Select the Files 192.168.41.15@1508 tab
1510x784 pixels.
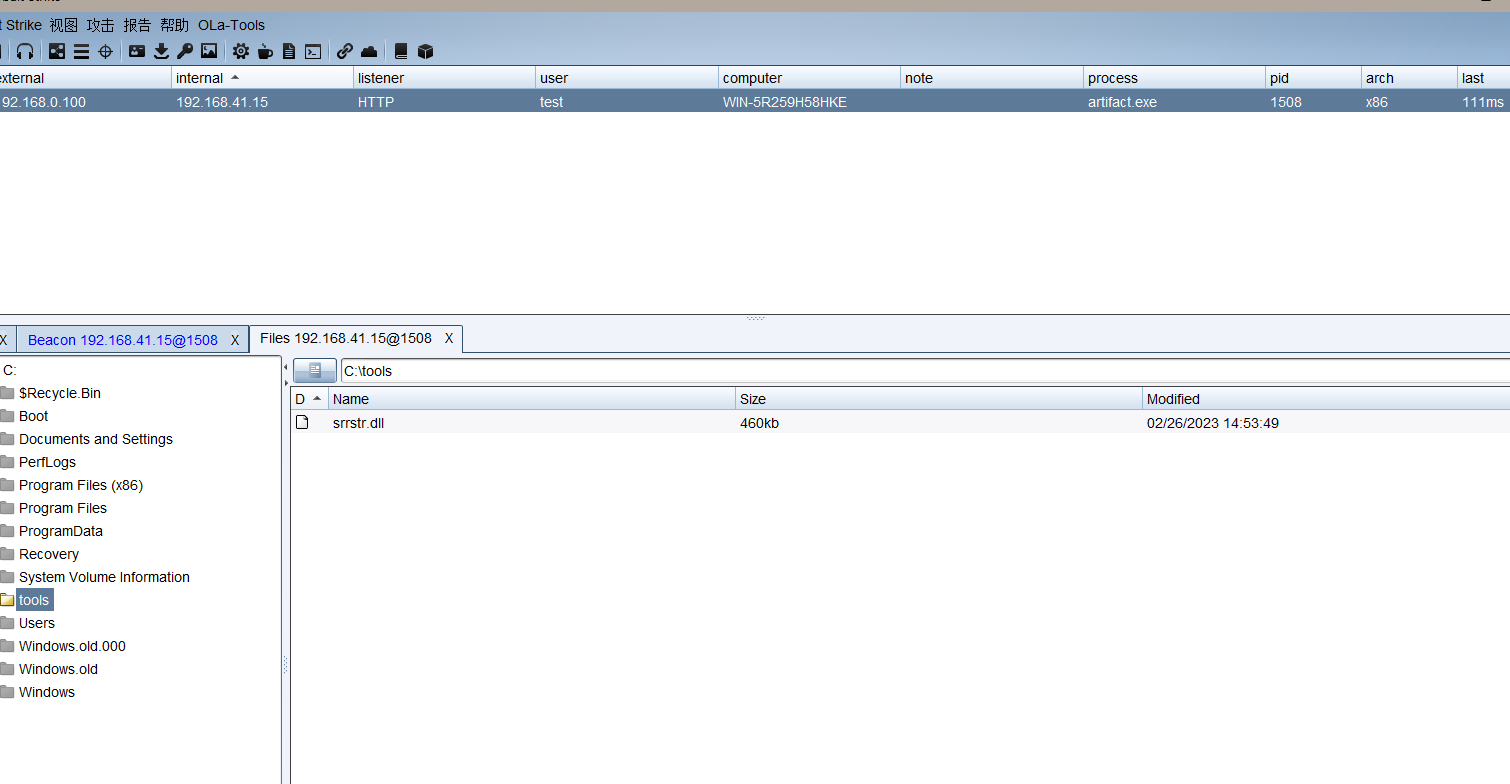346,339
